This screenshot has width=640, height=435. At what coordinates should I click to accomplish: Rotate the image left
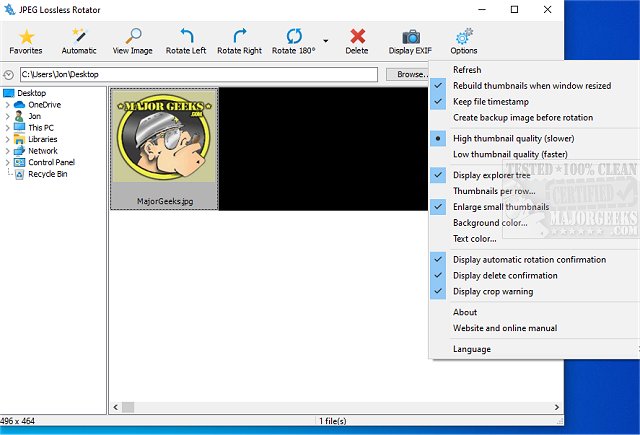coord(186,41)
